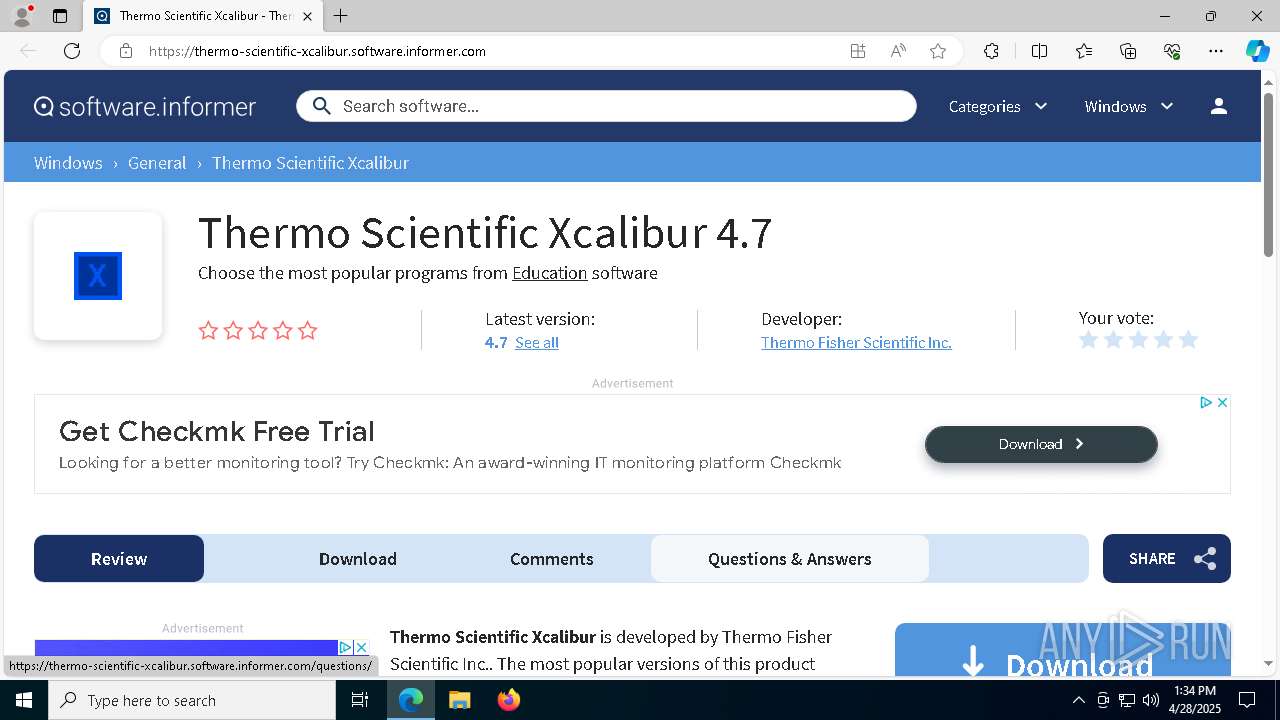The image size is (1280, 720).
Task: Click the Search software field
Action: click(606, 106)
